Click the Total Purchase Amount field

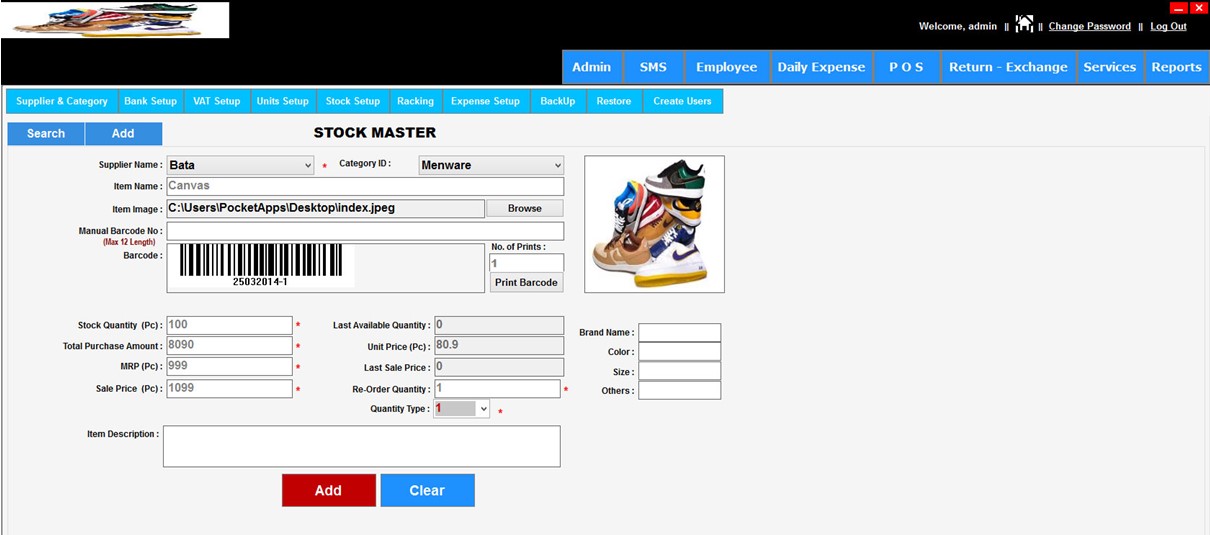[229, 346]
